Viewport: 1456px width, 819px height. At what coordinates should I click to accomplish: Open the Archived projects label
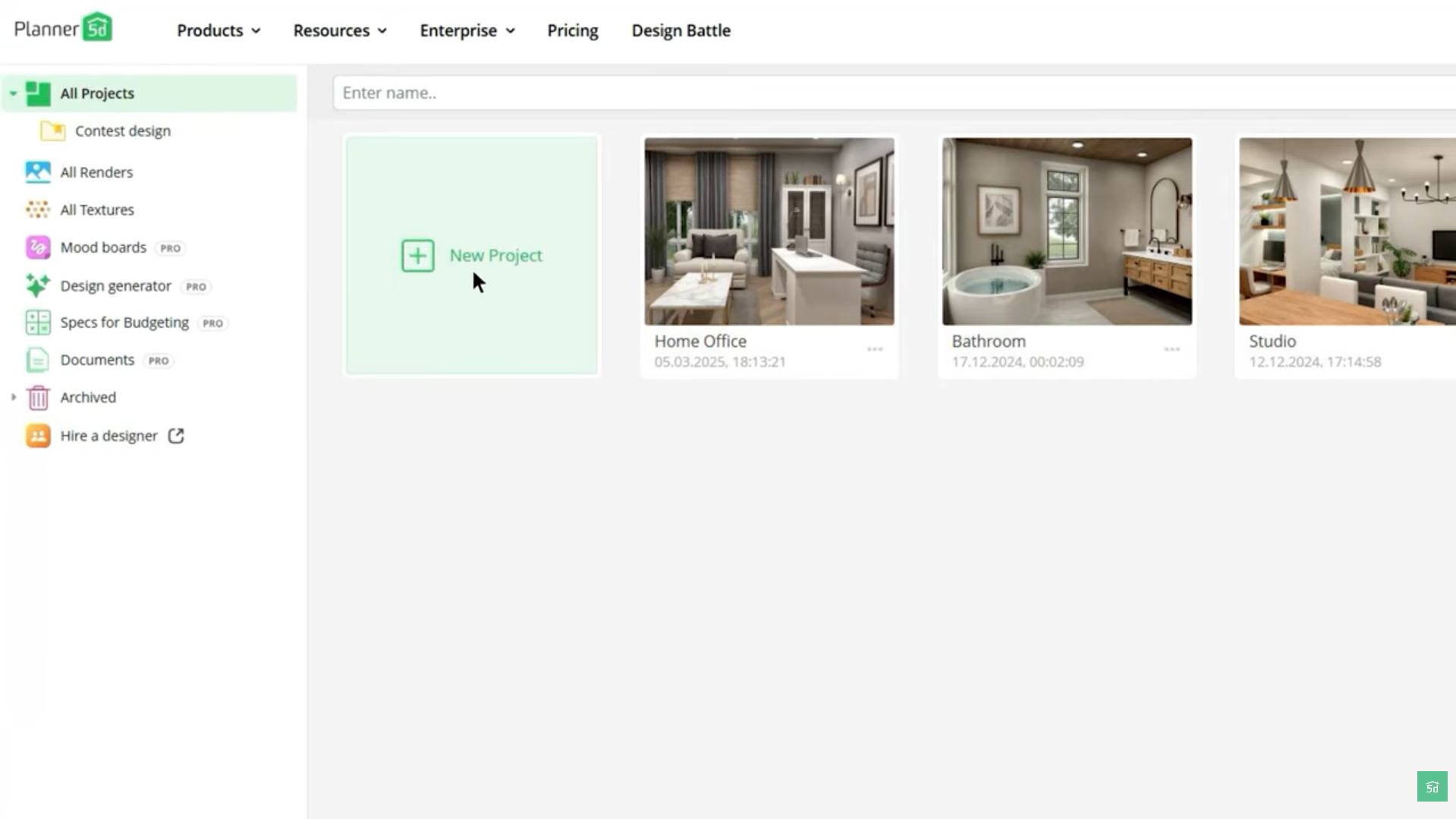pyautogui.click(x=88, y=397)
